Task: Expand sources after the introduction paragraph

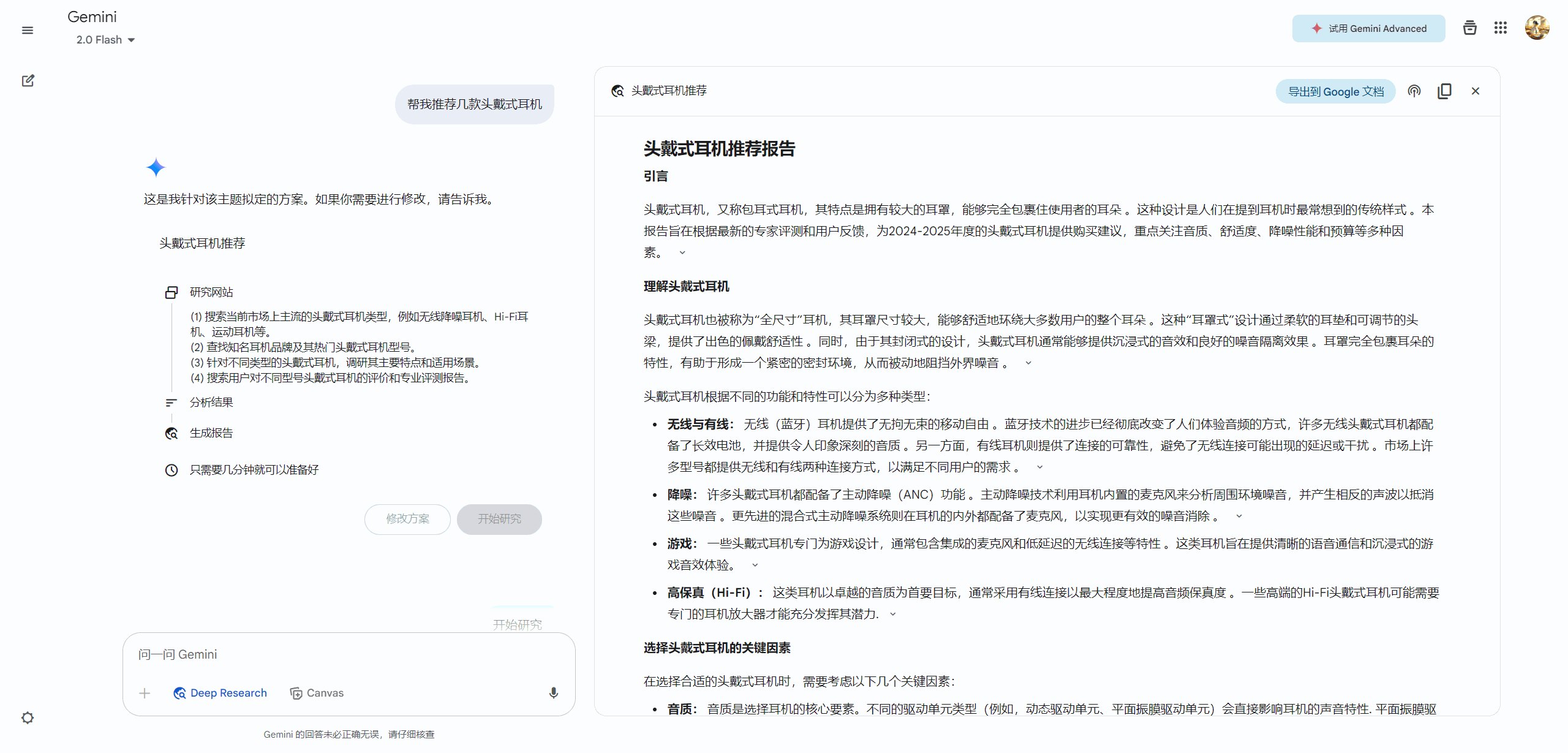Action: pyautogui.click(x=682, y=252)
